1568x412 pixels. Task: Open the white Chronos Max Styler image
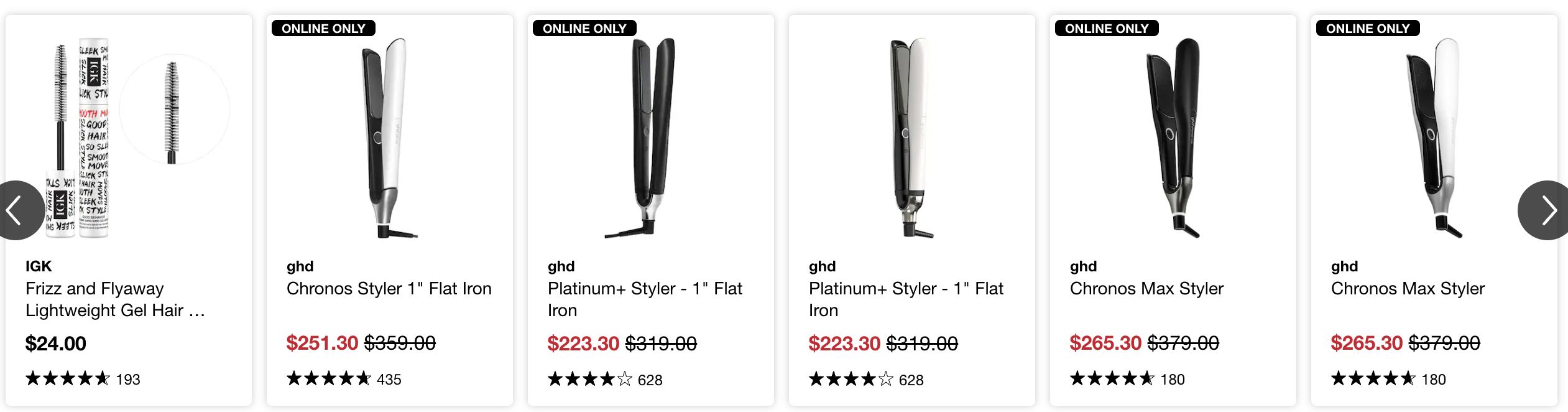1434,138
